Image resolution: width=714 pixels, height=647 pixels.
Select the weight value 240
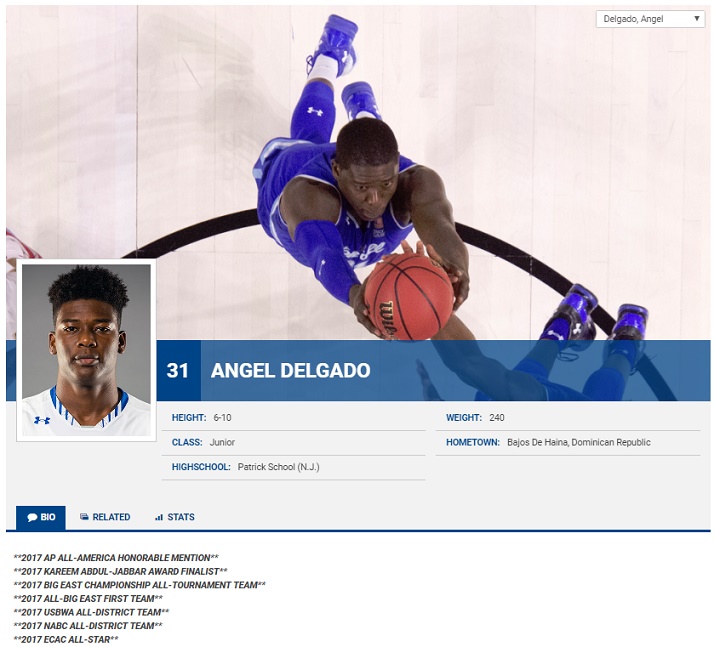click(x=497, y=418)
